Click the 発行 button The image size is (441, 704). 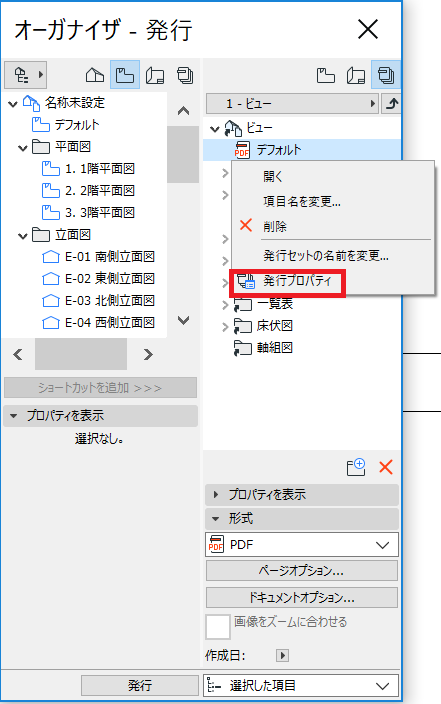coord(140,686)
